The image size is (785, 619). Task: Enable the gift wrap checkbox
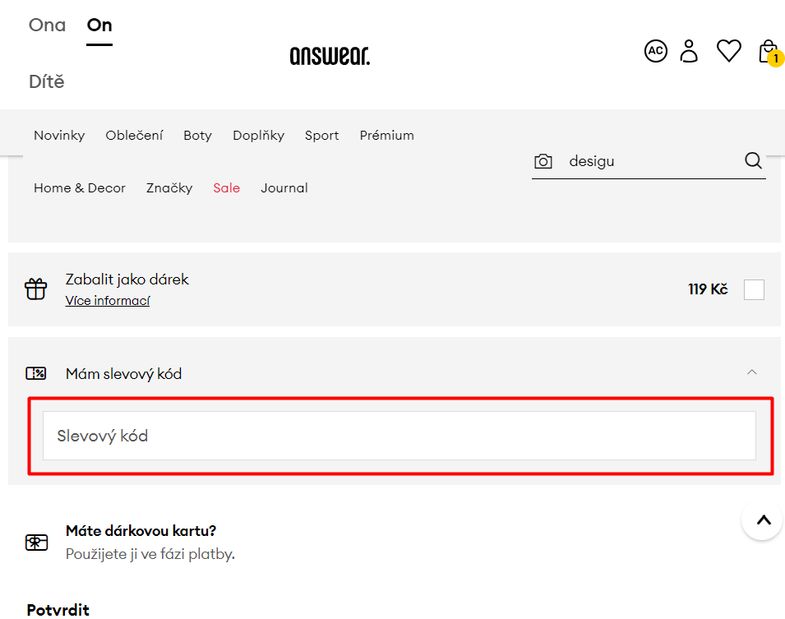tap(754, 289)
